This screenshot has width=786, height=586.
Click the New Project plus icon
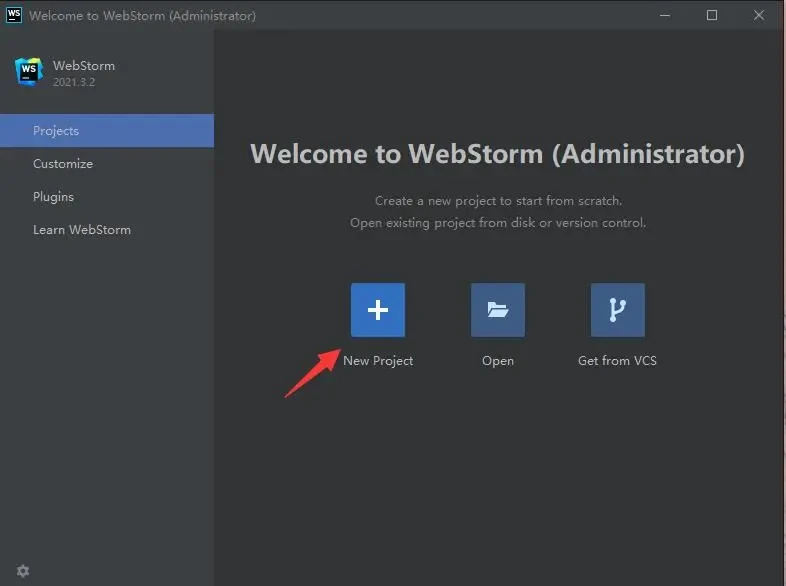pyautogui.click(x=377, y=310)
